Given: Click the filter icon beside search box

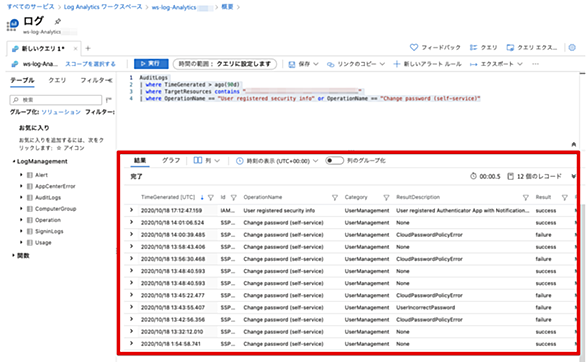Looking at the screenshot, I should [x=108, y=100].
